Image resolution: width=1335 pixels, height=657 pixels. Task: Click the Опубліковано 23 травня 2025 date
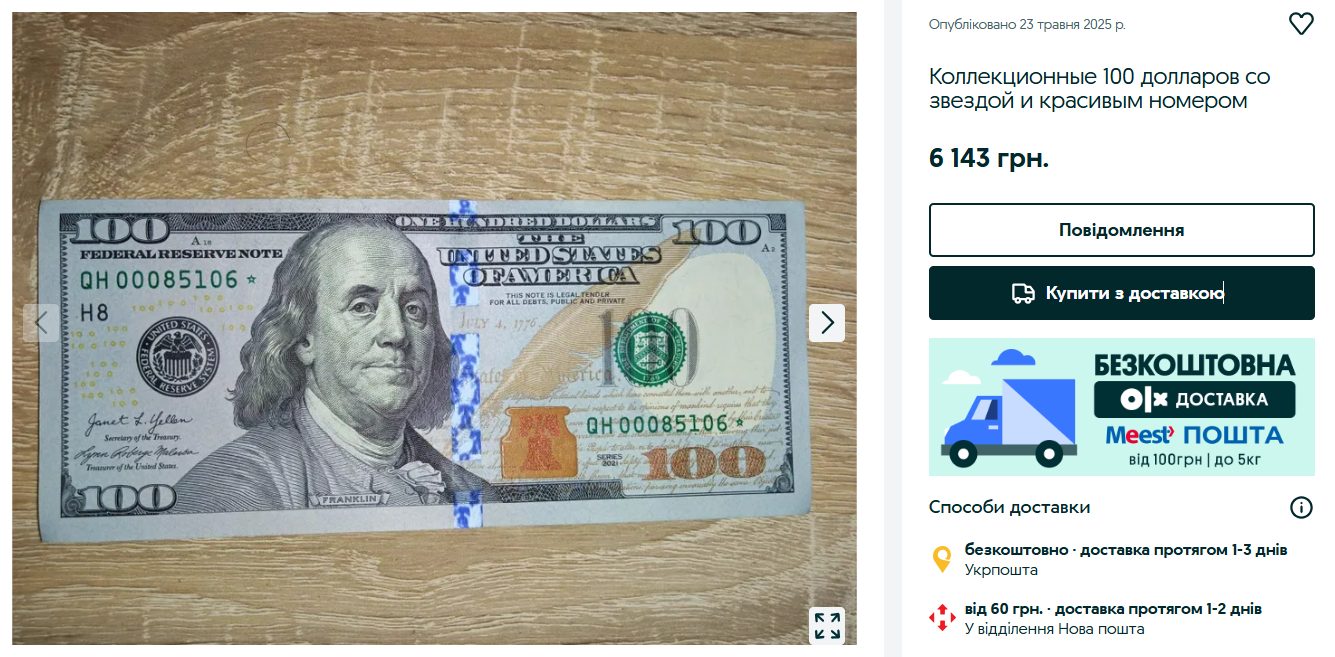point(1027,24)
